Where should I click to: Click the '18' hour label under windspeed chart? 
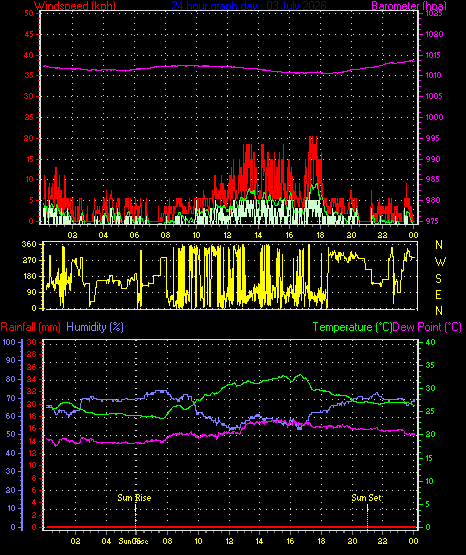pyautogui.click(x=320, y=235)
